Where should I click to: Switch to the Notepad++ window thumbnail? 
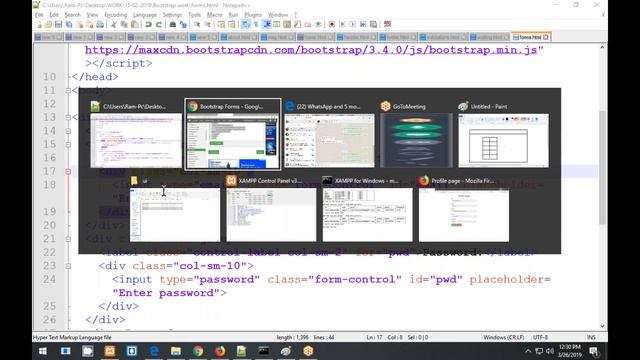(x=136, y=134)
